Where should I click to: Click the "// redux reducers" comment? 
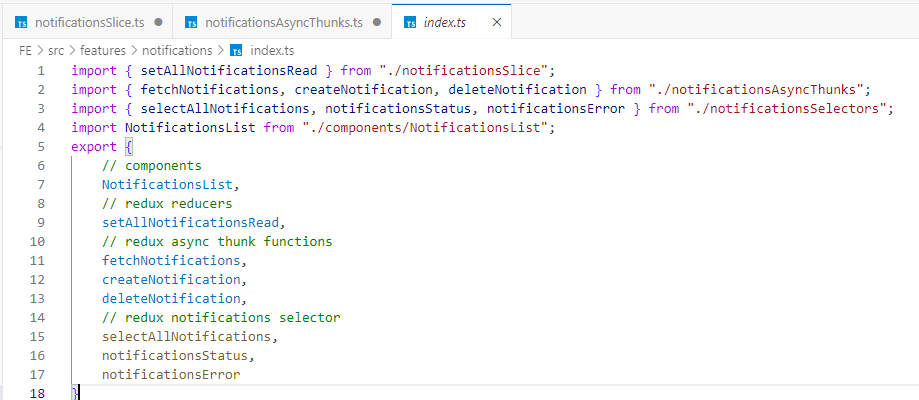(167, 204)
